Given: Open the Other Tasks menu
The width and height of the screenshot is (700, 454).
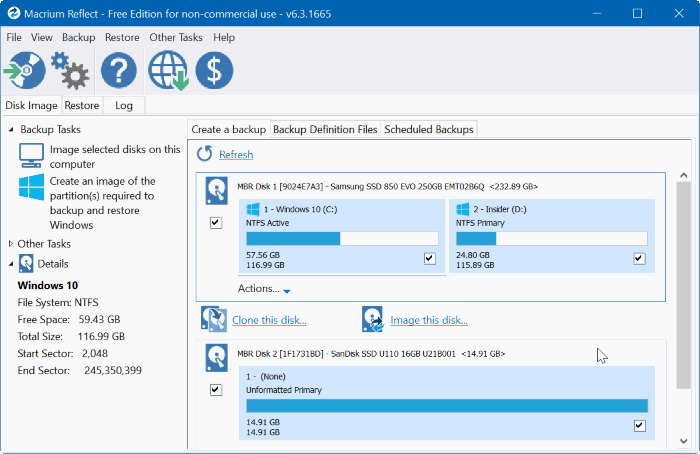Looking at the screenshot, I should pos(176,37).
